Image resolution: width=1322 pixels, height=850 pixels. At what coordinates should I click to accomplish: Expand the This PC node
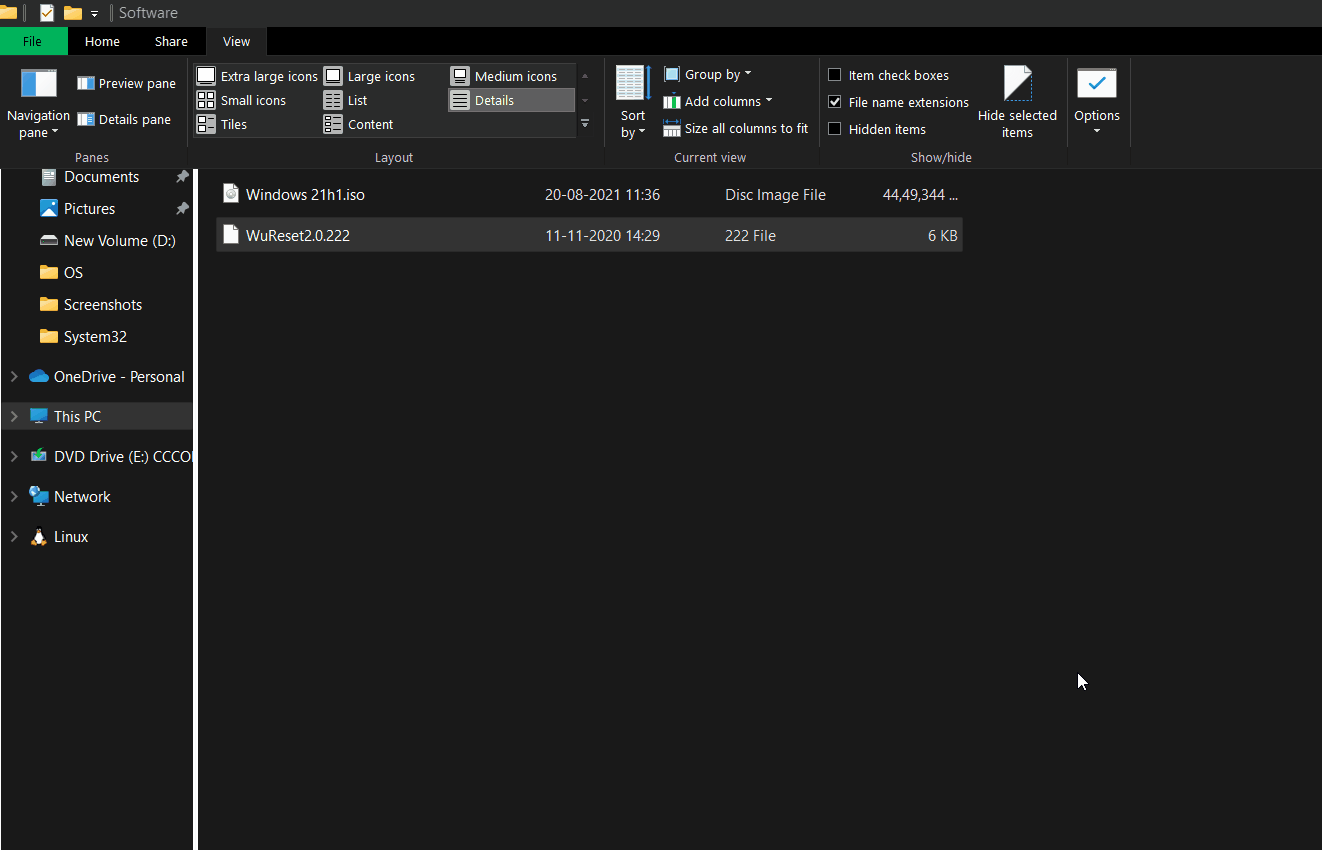tap(14, 417)
